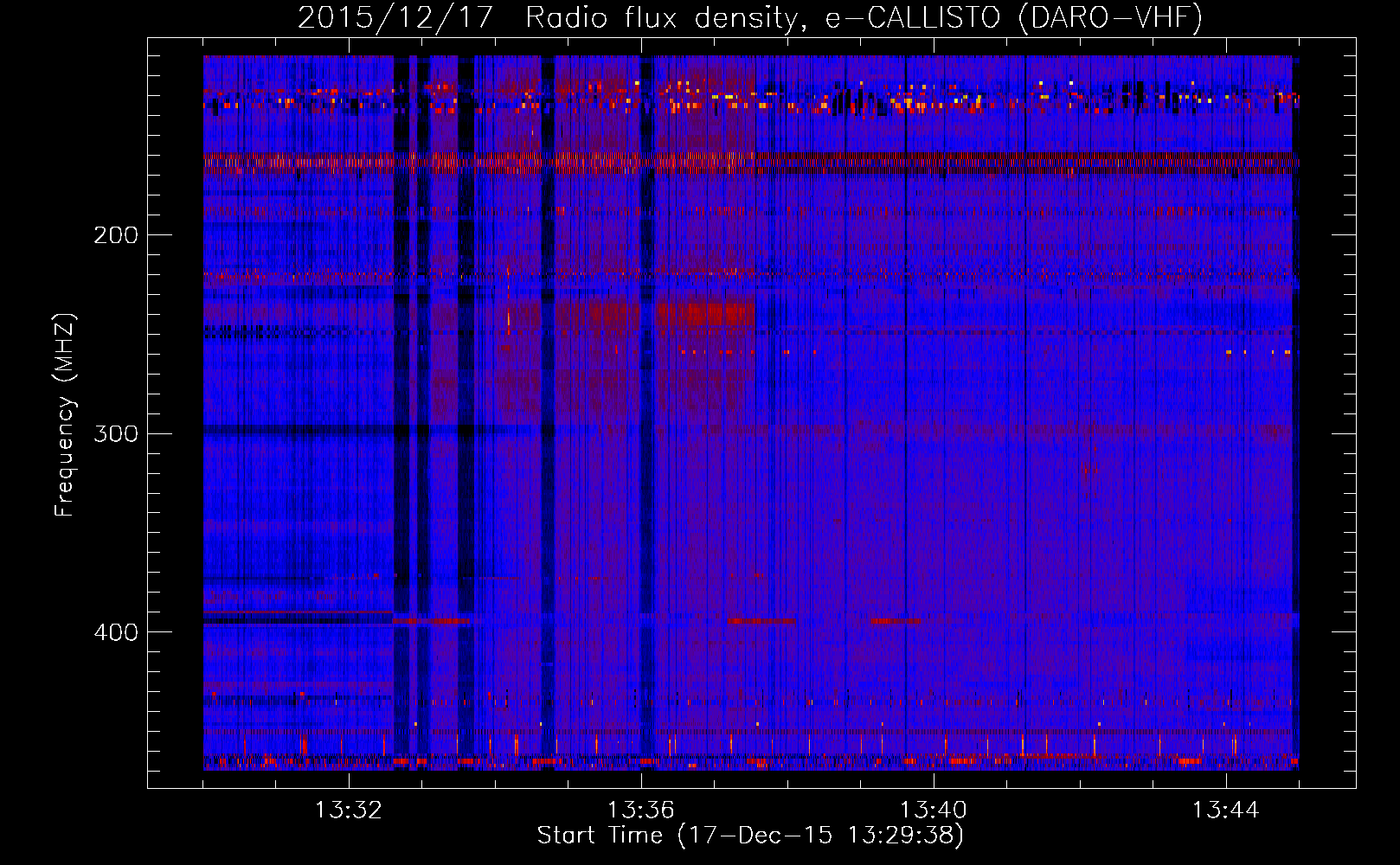This screenshot has height=865, width=1400.
Task: Click the 300 frequency tick label
Action: coord(116,433)
